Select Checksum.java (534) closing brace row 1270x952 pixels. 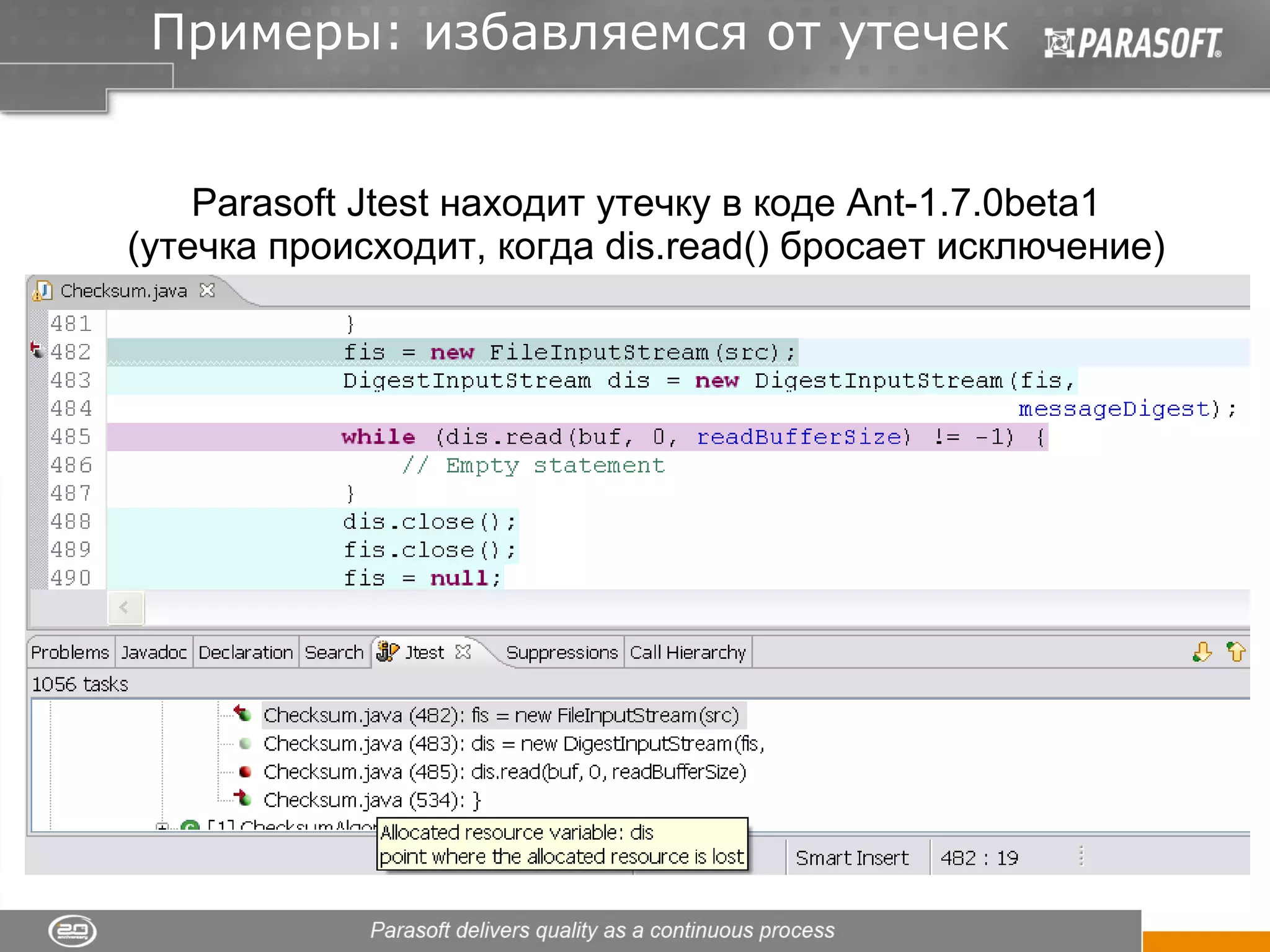click(x=372, y=800)
